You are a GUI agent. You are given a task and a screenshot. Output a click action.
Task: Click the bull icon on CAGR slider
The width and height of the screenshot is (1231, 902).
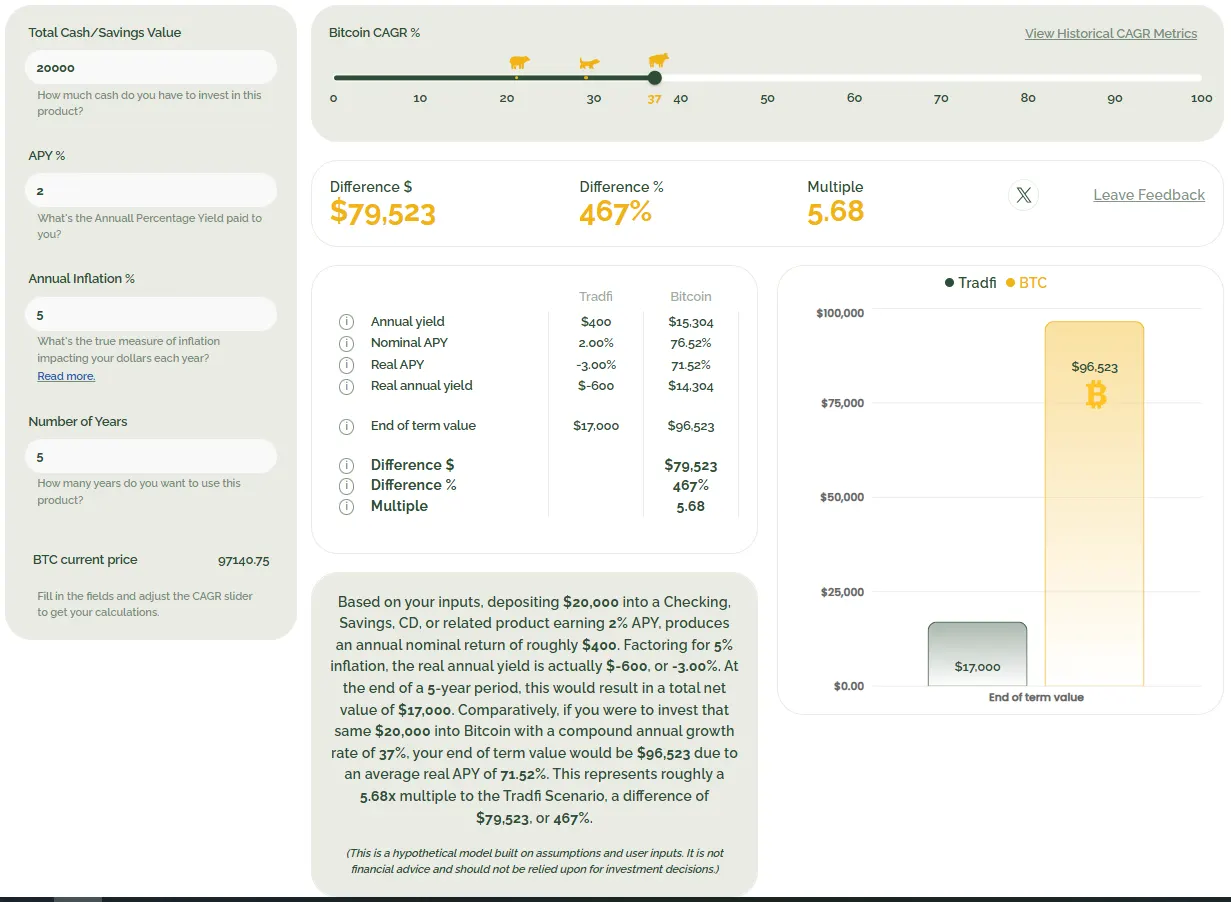[x=658, y=61]
